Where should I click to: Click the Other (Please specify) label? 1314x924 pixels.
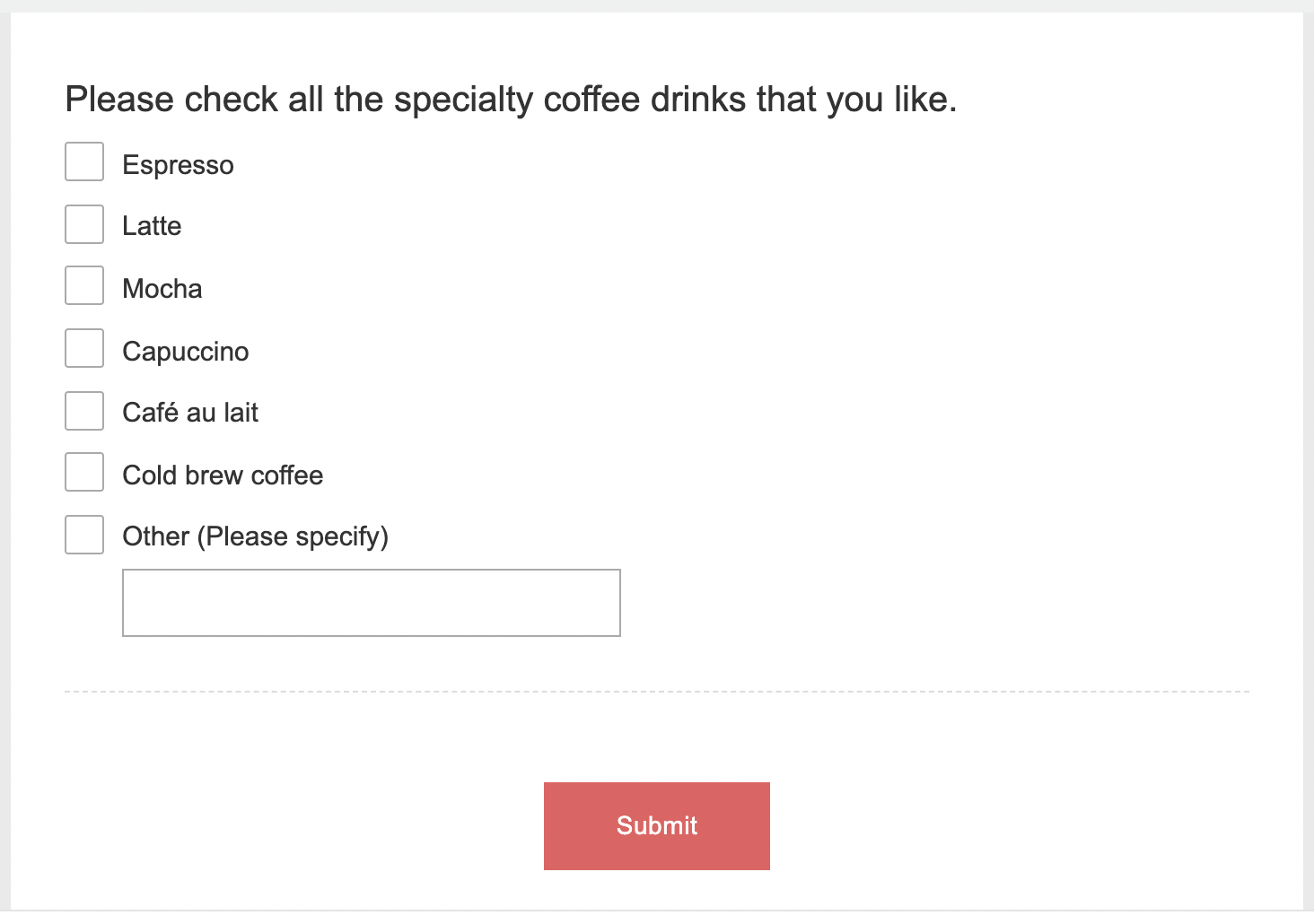click(x=255, y=536)
